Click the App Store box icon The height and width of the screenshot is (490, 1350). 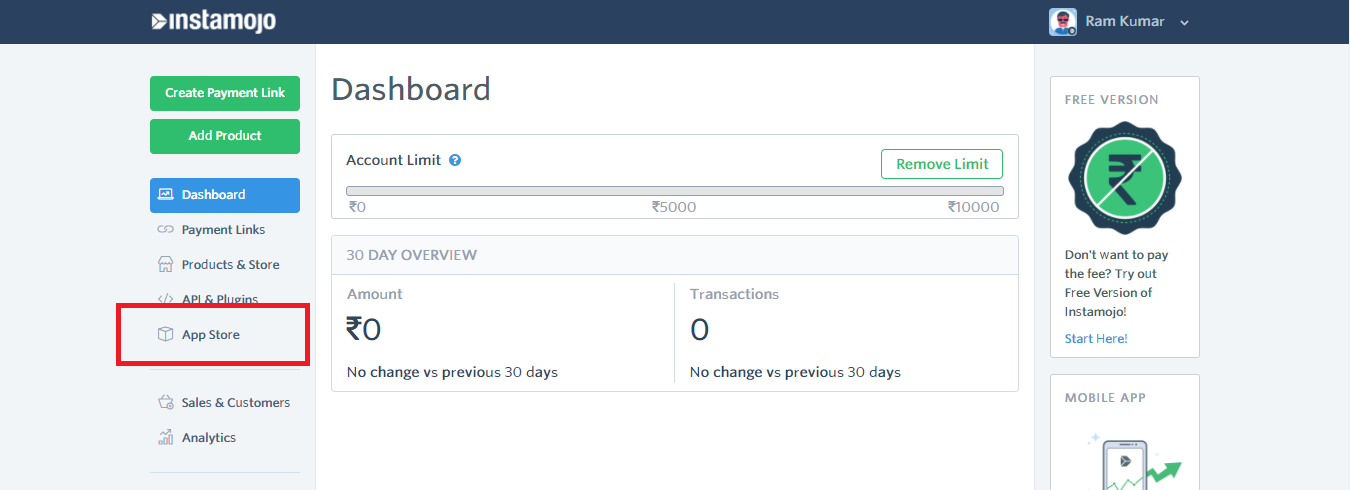166,335
